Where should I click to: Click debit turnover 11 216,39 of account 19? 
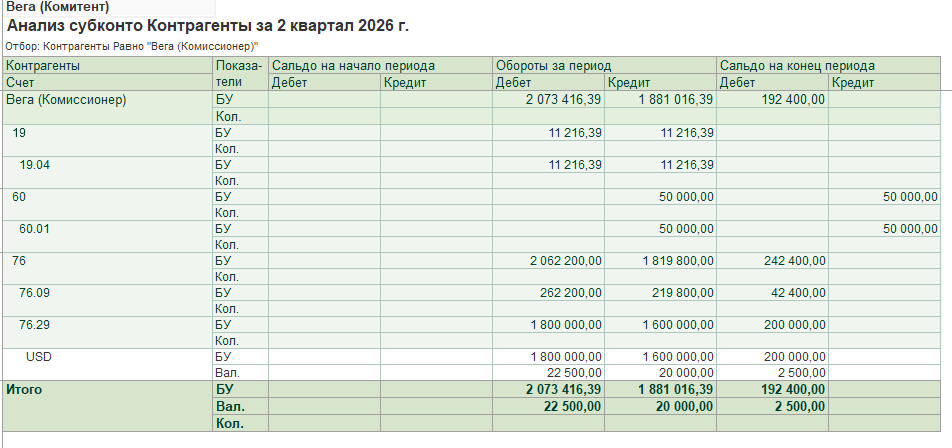573,132
